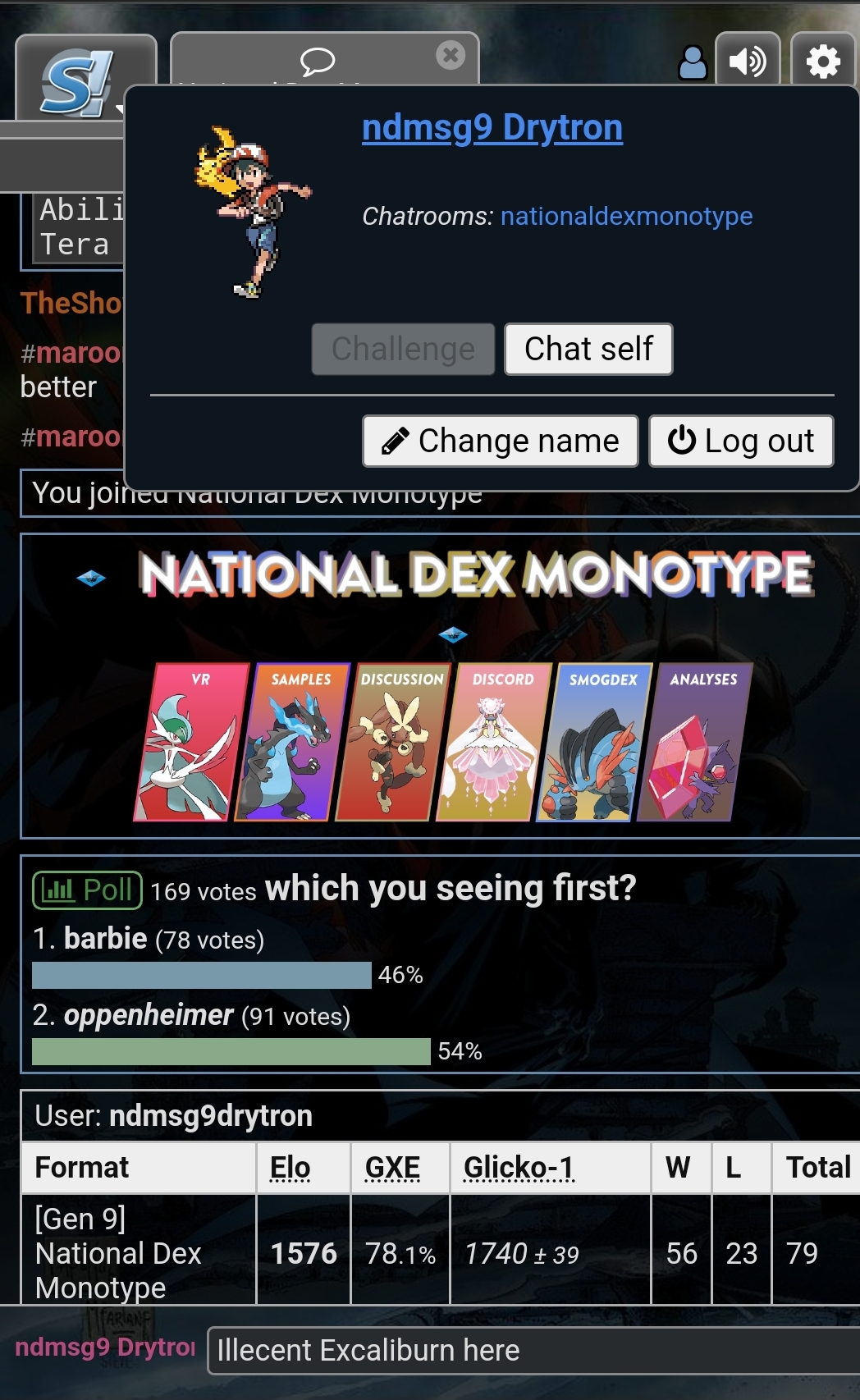
Task: Click the chat room tab speech bubble
Action: point(318,61)
